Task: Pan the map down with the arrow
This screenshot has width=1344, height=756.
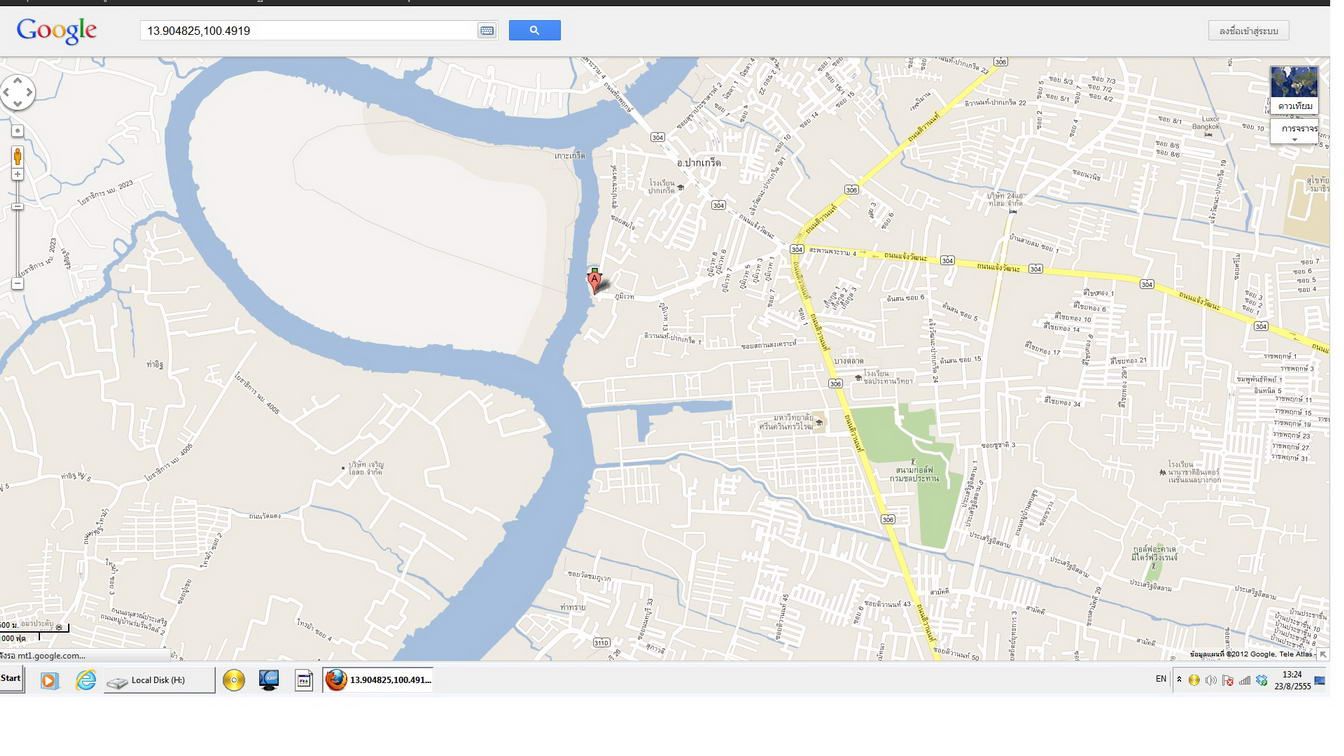Action: [17, 105]
